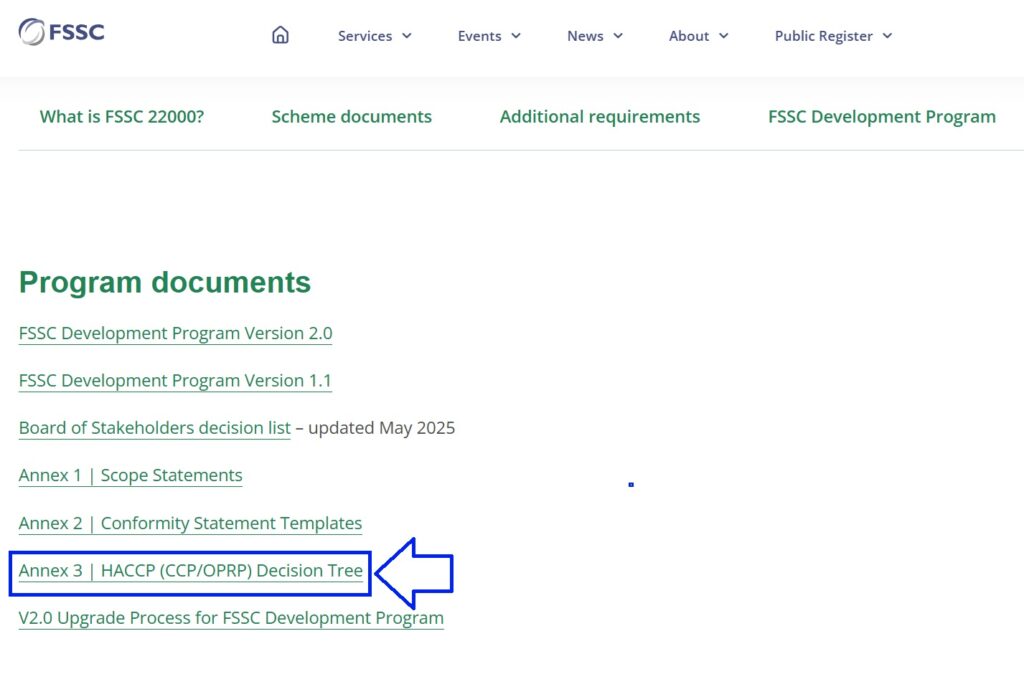Viewport: 1024px width, 697px height.
Task: Click Annex 3 HACCP Decision Tree link
Action: click(x=190, y=571)
